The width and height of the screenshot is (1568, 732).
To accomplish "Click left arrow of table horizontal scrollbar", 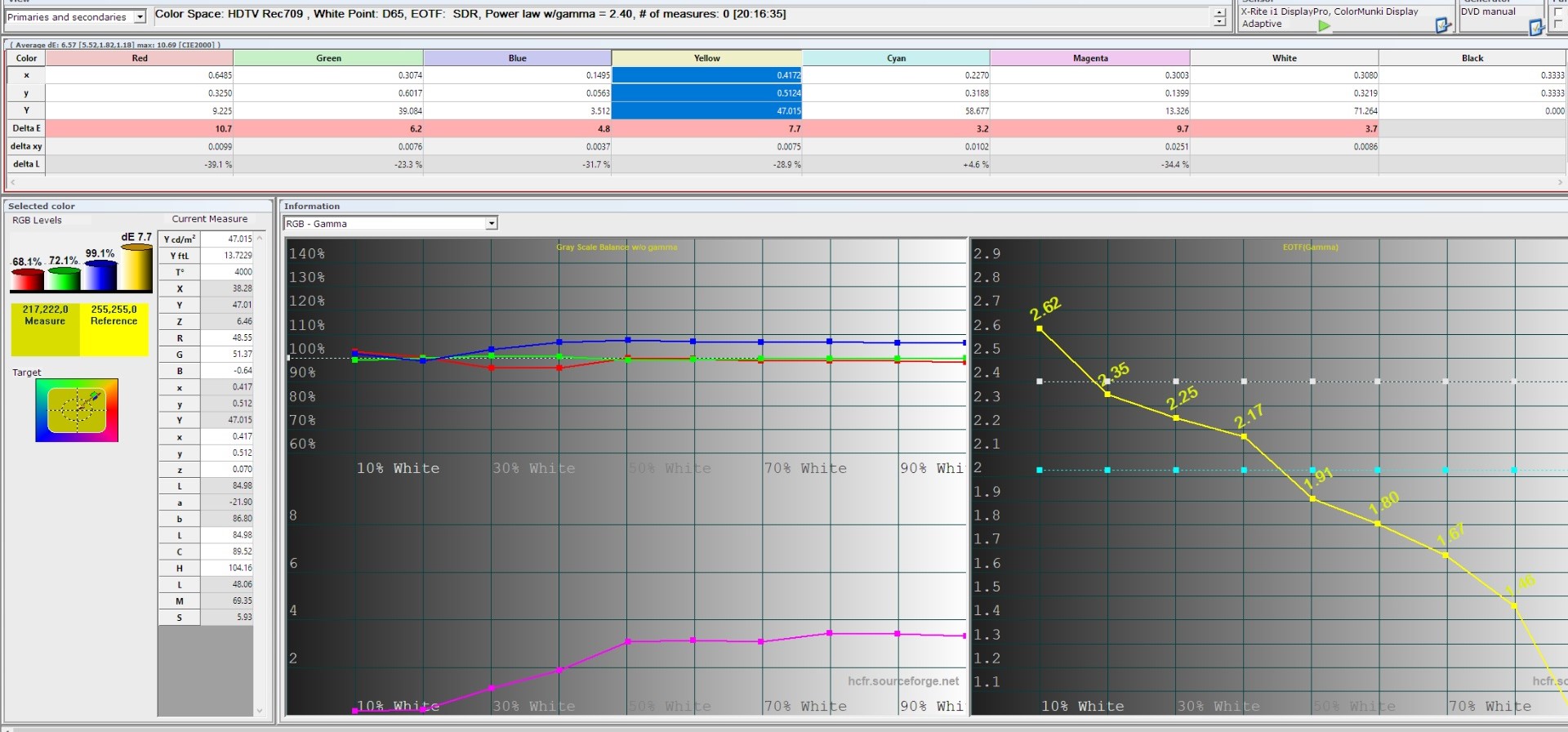I will 11,182.
